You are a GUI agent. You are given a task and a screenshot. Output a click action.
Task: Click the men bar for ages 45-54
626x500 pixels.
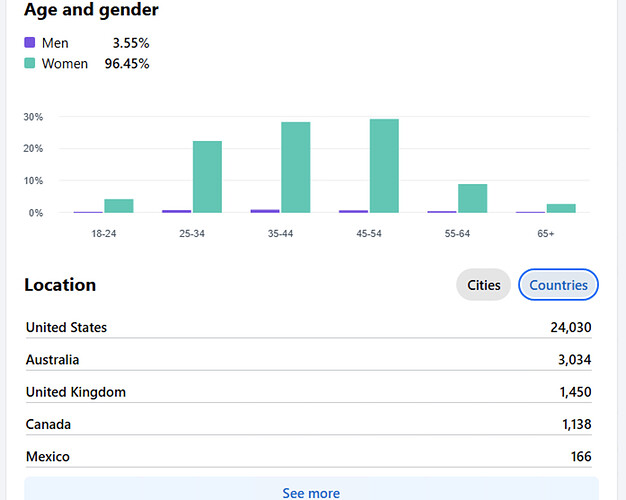click(x=353, y=211)
